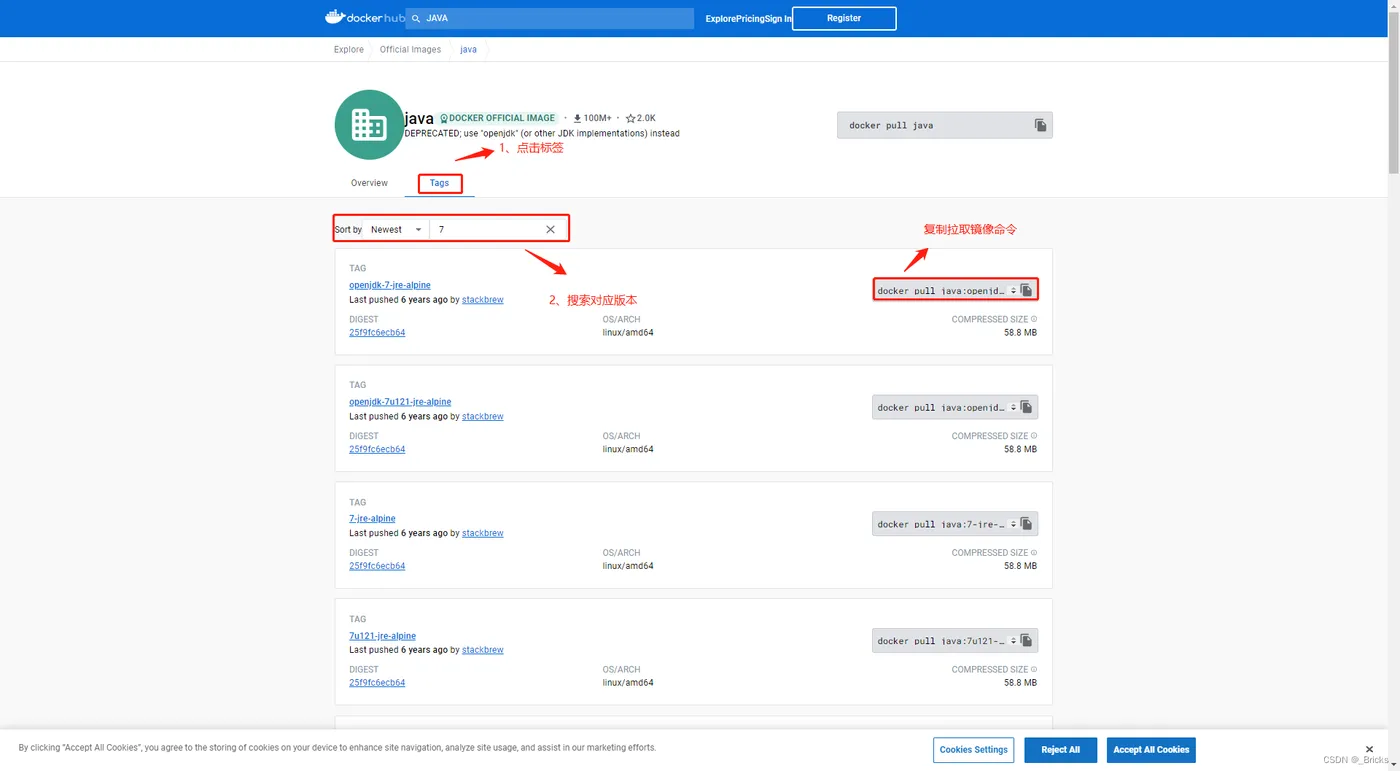Open digest 25f9fc6ecb64 of openjdk-7-jre-alpine
Screen dimensions: 1400x771
[x=377, y=333]
